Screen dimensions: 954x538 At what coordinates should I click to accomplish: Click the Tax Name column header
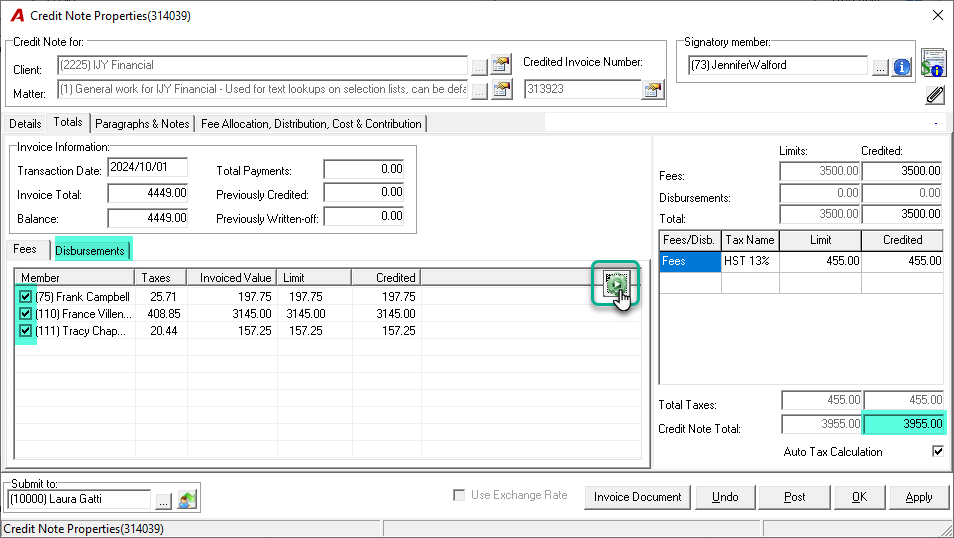click(x=750, y=240)
